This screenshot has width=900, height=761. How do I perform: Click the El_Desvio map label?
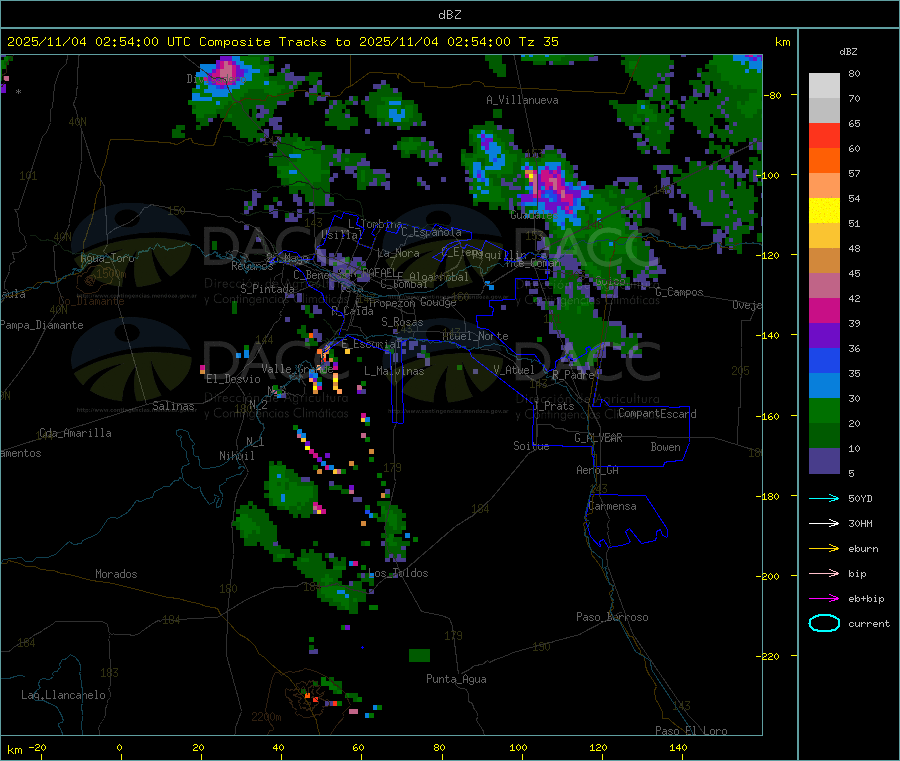pos(234,379)
